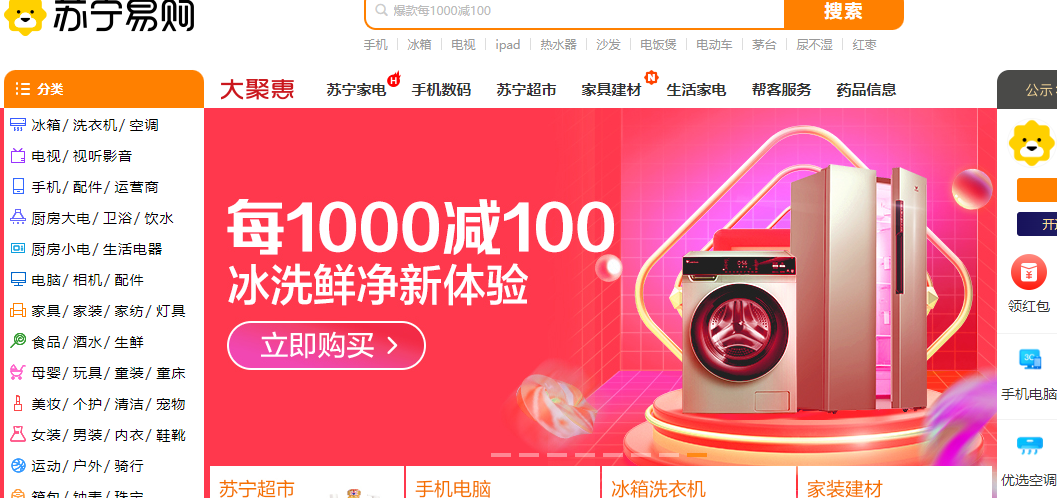Click the phone icon beside 手机
The width and height of the screenshot is (1057, 498).
18,187
